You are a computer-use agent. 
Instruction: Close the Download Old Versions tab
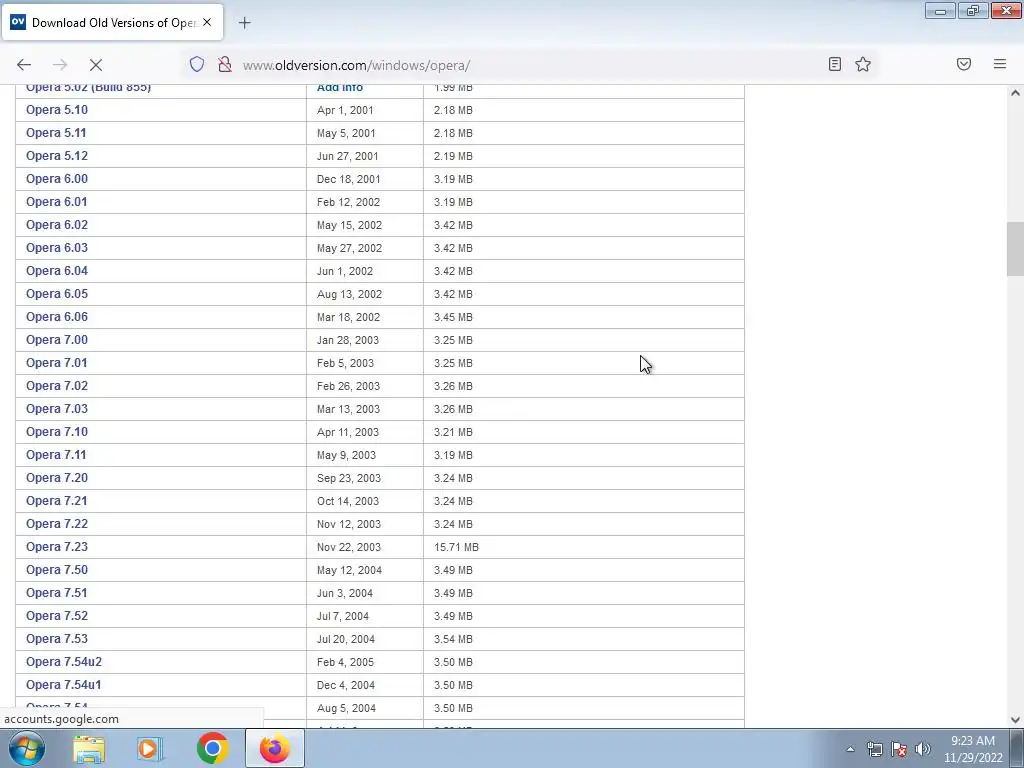(207, 22)
